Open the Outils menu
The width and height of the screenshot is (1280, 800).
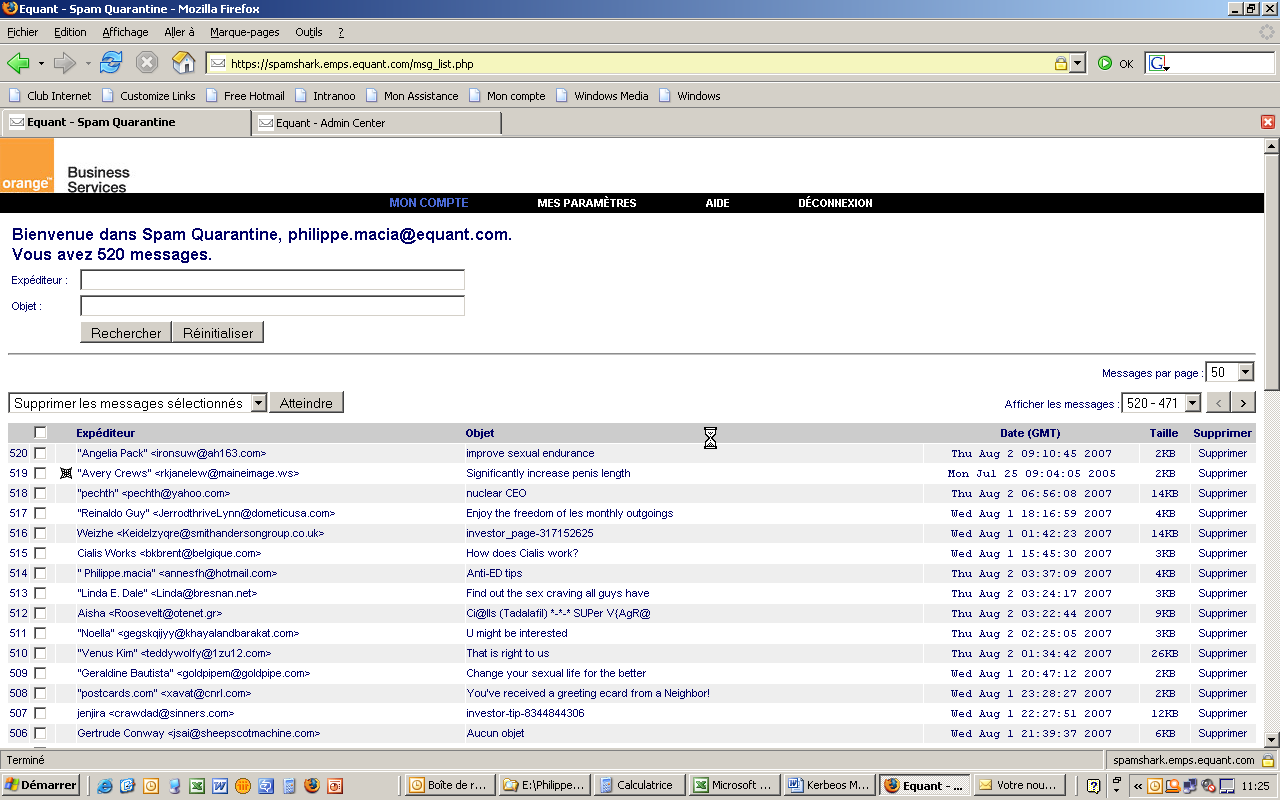(x=309, y=32)
